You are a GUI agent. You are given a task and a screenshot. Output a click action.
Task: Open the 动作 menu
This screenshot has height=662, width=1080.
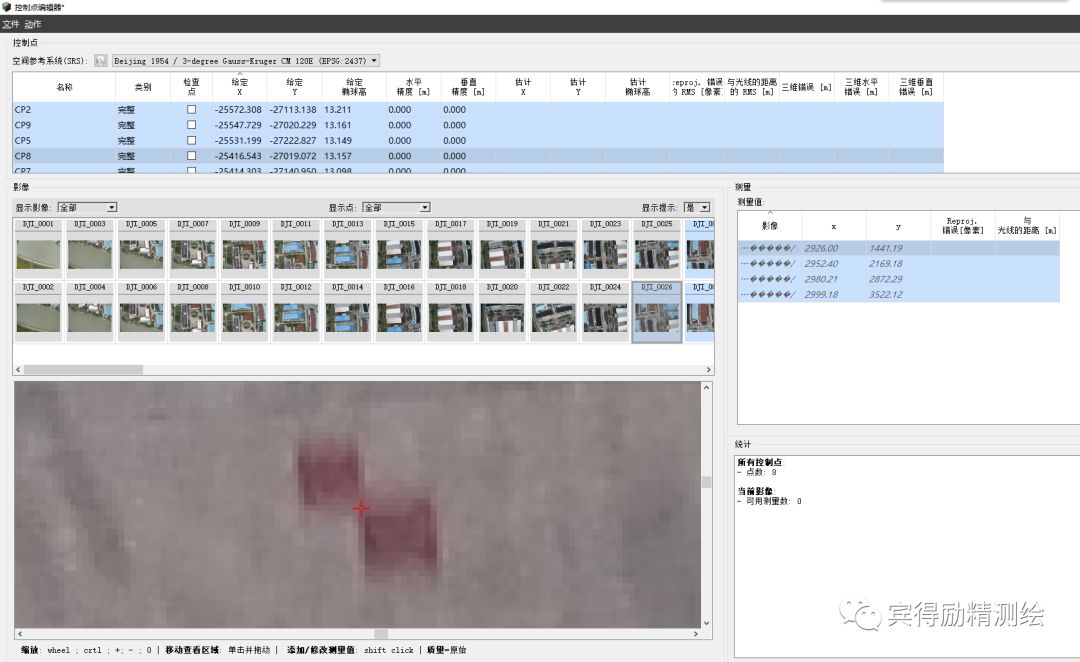pos(32,24)
